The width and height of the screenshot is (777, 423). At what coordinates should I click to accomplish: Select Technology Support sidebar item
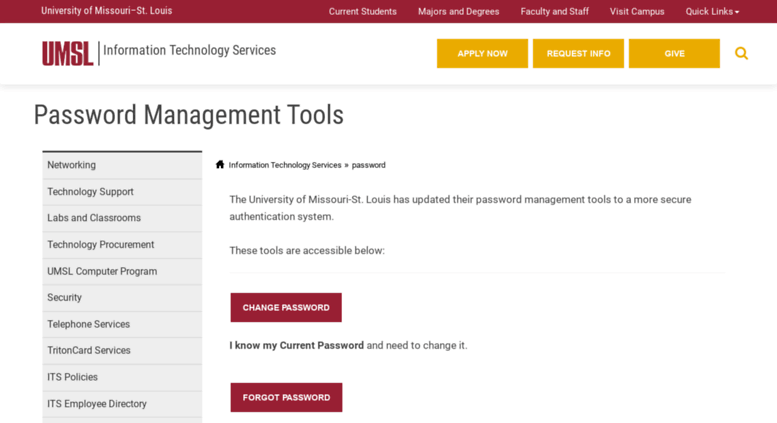(x=122, y=192)
